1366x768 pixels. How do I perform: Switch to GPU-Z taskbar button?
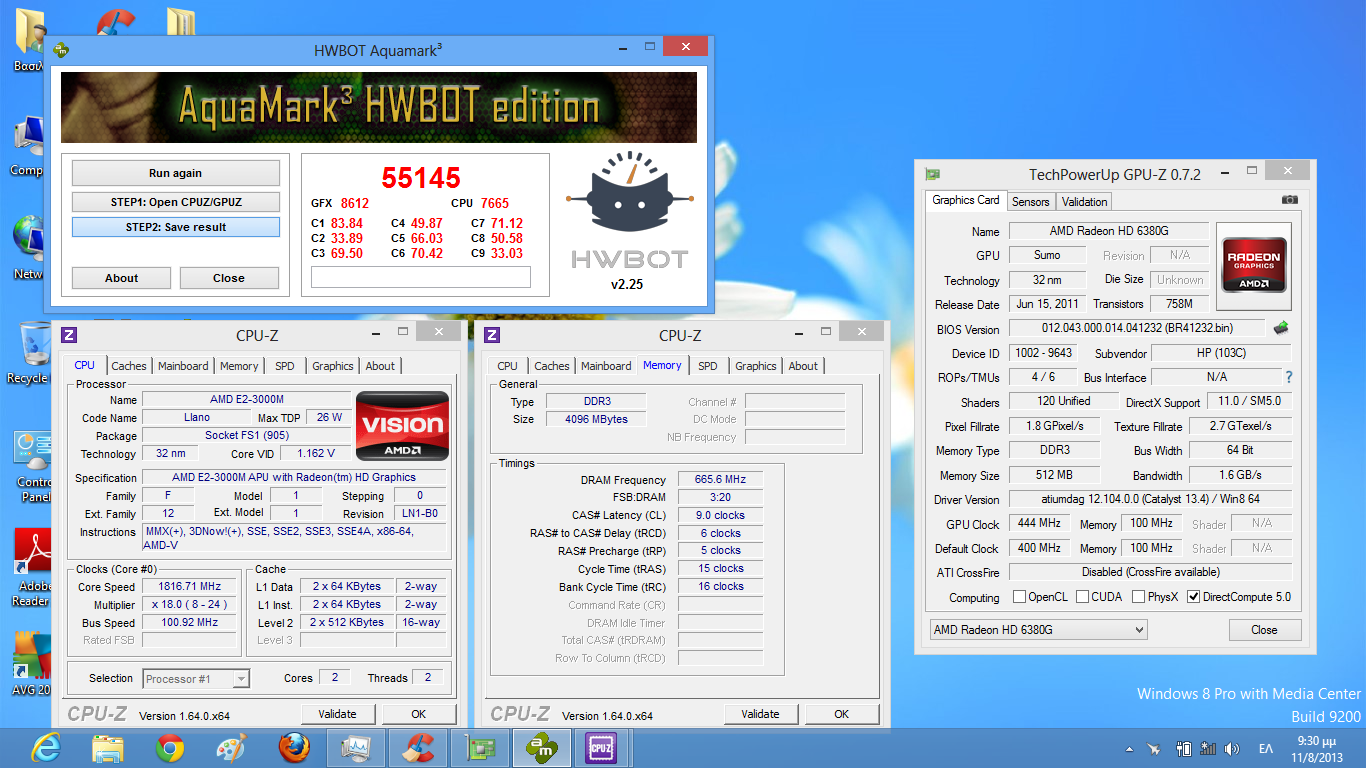[x=479, y=747]
